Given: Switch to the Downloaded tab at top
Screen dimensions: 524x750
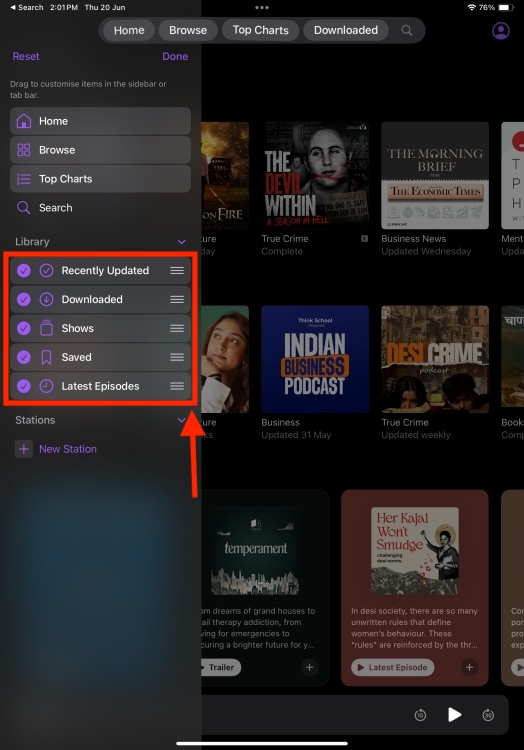Looking at the screenshot, I should [346, 30].
